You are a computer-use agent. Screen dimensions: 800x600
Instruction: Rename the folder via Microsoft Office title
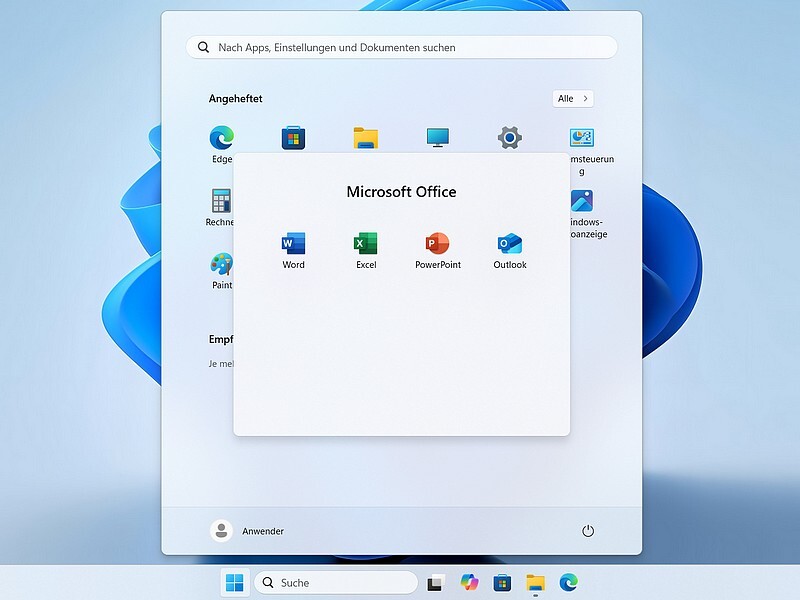[402, 192]
